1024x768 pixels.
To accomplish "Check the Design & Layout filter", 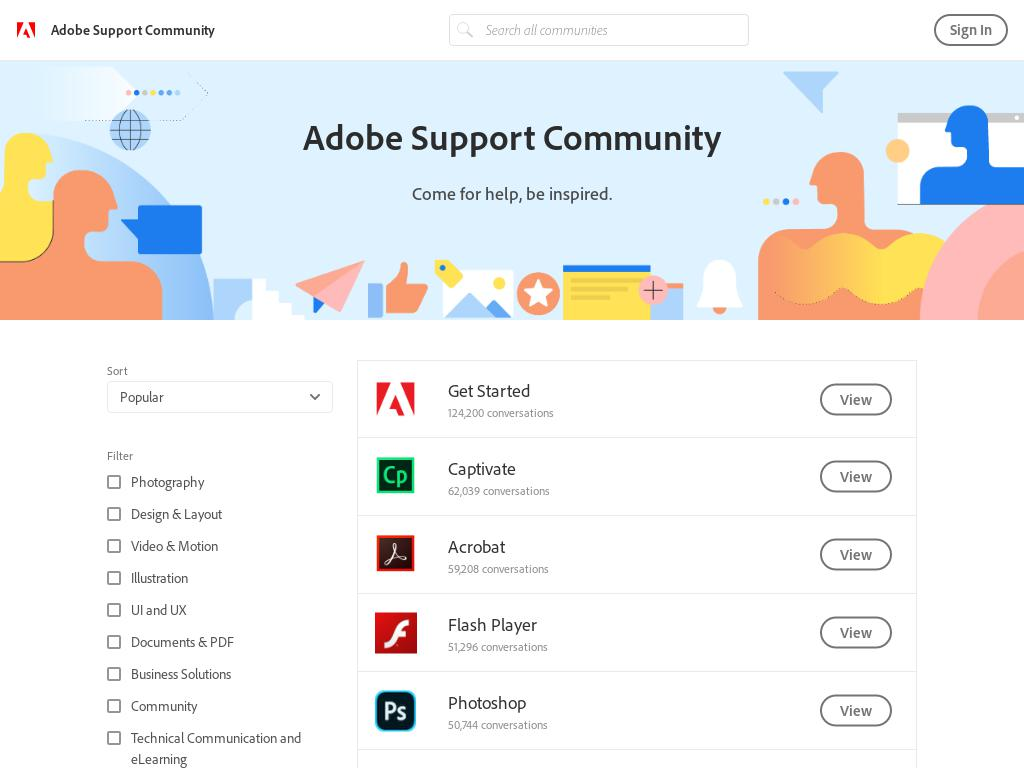I will (114, 514).
